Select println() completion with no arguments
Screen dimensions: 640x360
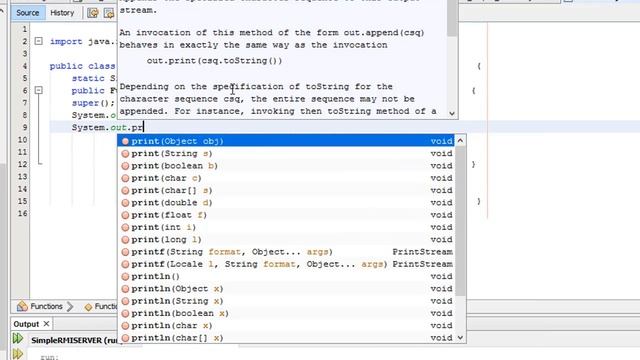pos(286,276)
